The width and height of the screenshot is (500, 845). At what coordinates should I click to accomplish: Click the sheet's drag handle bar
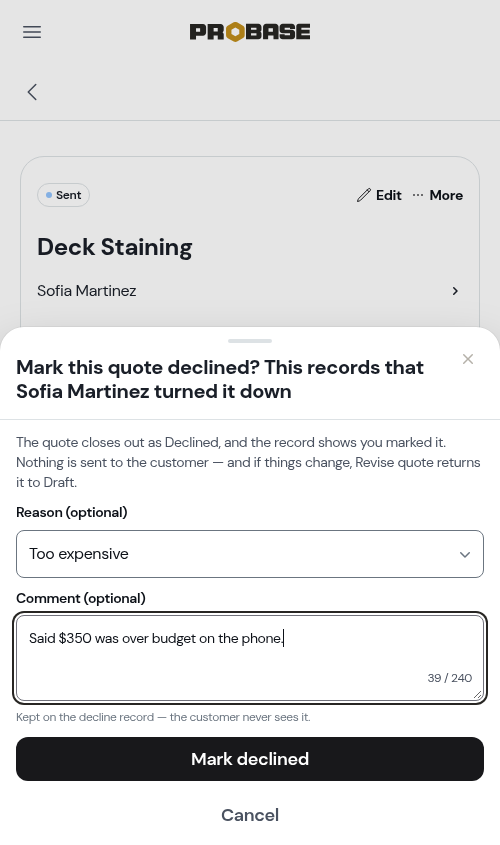[250, 341]
